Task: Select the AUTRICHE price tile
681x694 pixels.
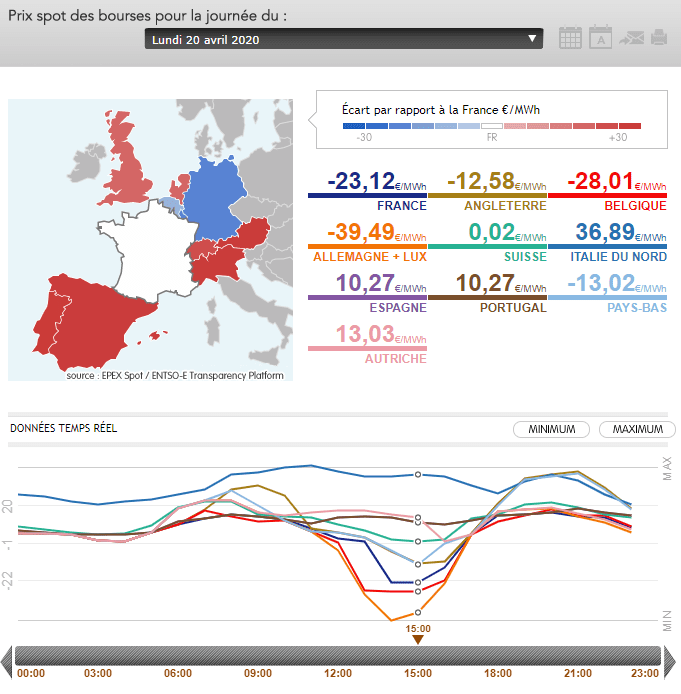Action: click(x=368, y=343)
